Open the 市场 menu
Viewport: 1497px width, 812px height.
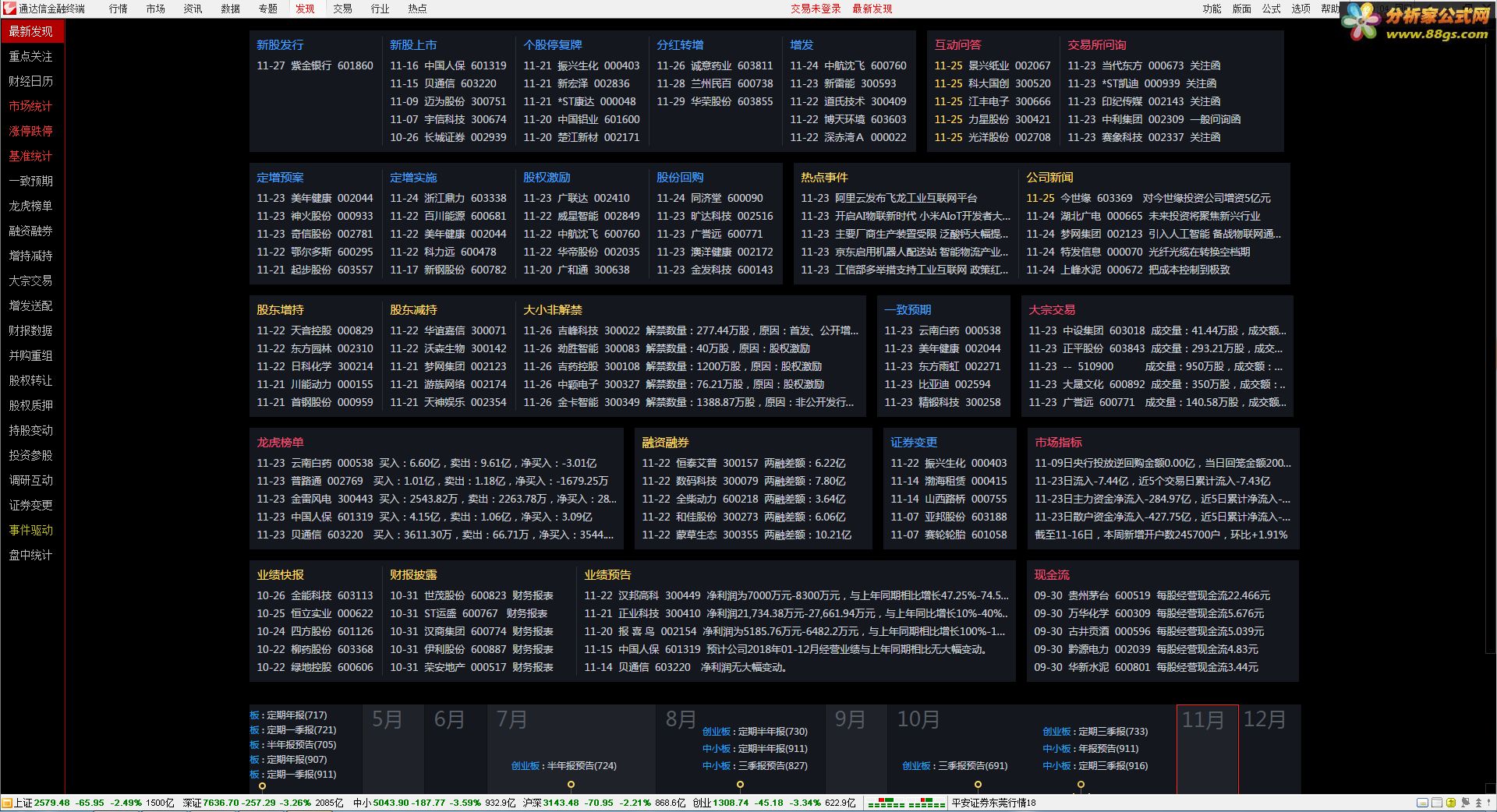(x=156, y=9)
